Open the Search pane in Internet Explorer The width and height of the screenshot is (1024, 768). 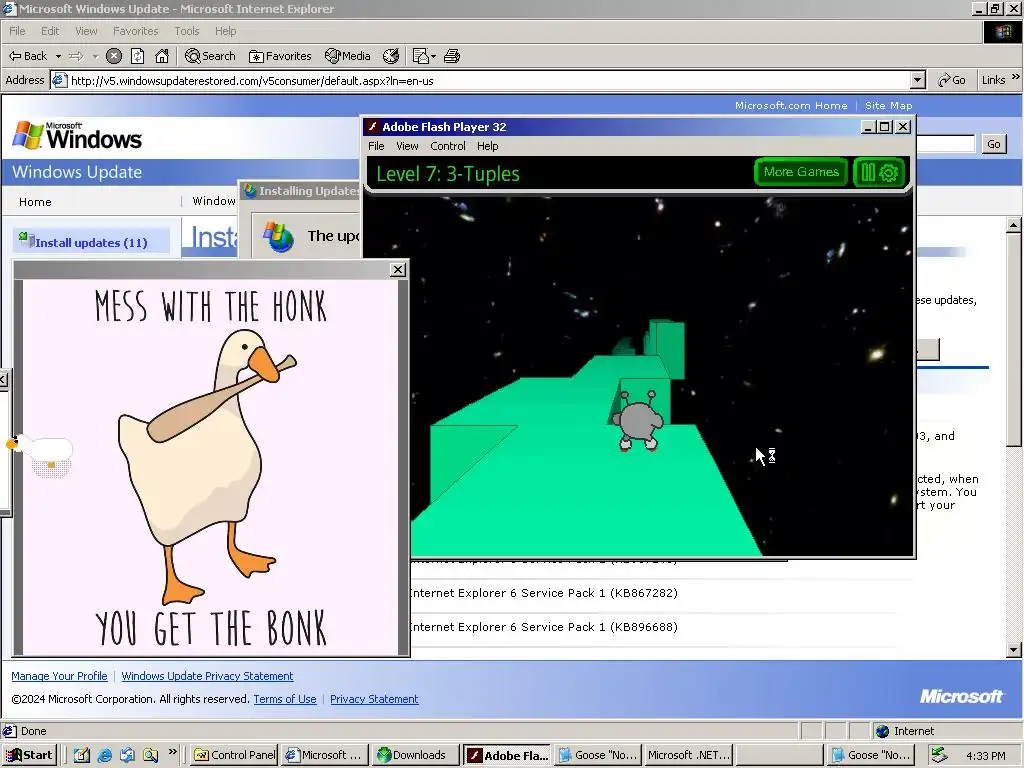[x=210, y=56]
